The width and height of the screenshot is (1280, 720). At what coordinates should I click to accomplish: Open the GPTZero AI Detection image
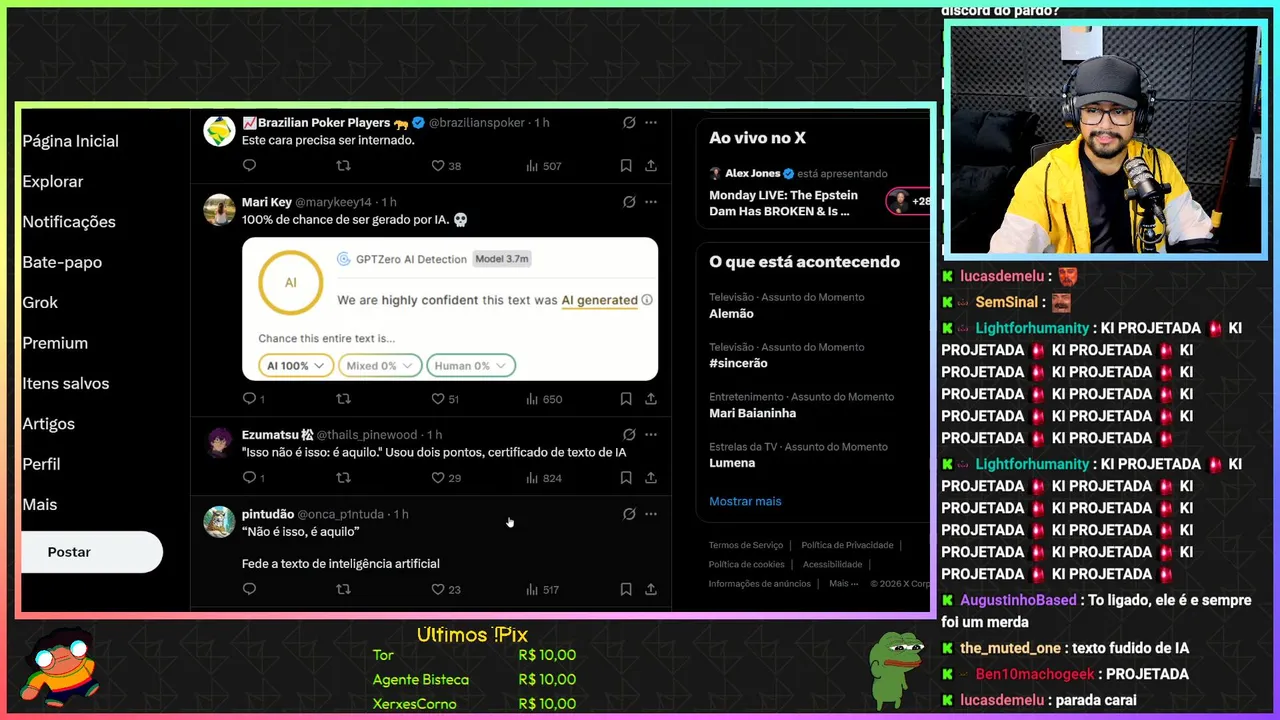coord(450,309)
